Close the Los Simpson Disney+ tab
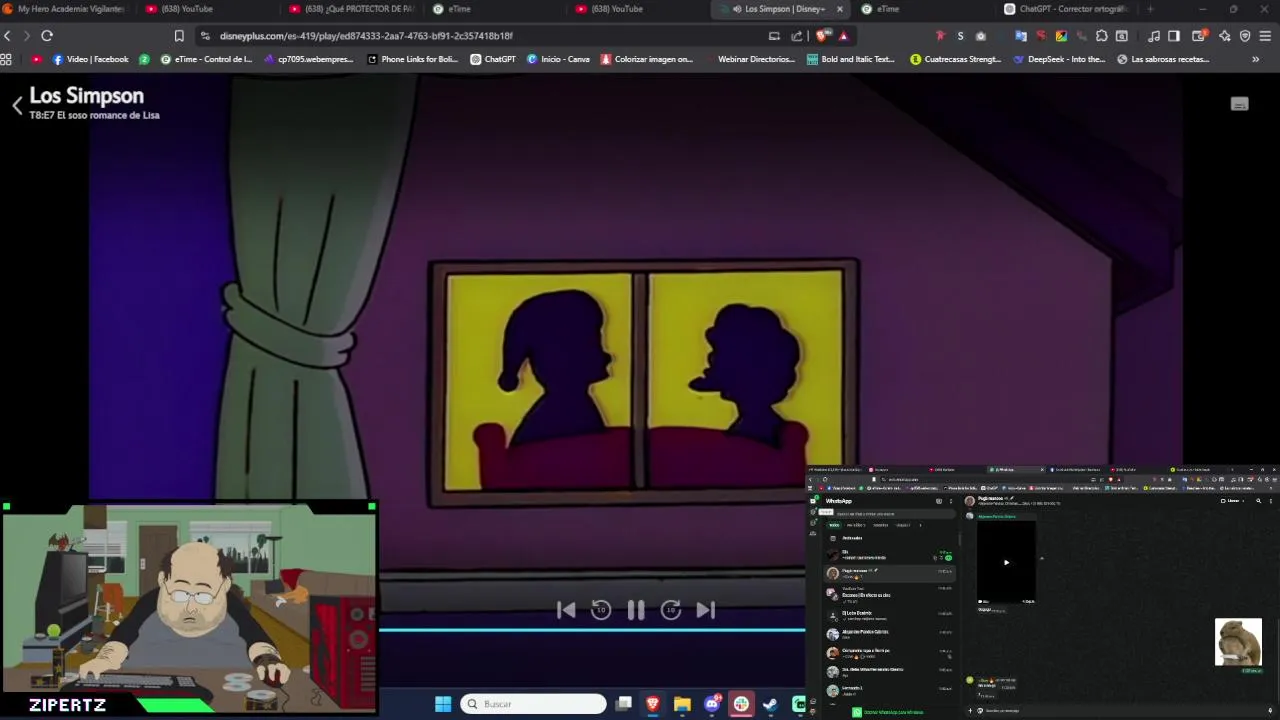The image size is (1280, 720). (840, 9)
